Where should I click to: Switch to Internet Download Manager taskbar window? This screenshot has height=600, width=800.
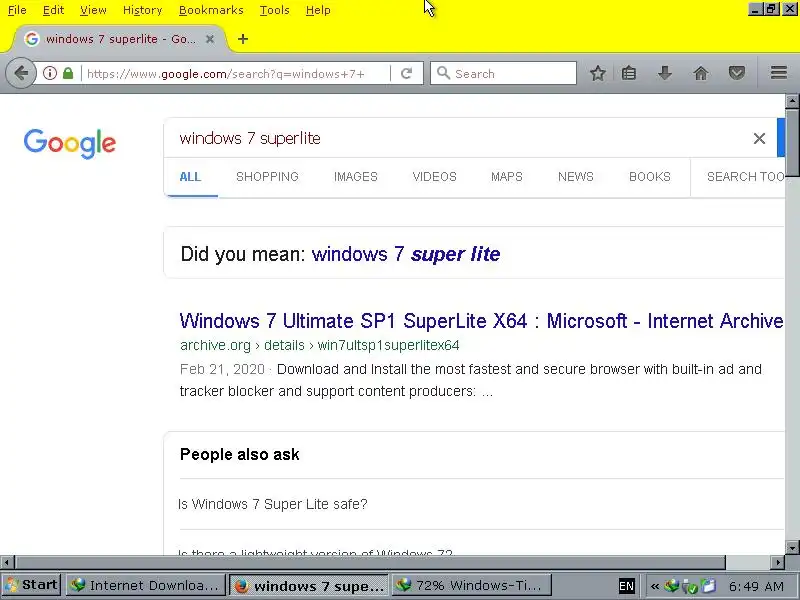pyautogui.click(x=146, y=585)
